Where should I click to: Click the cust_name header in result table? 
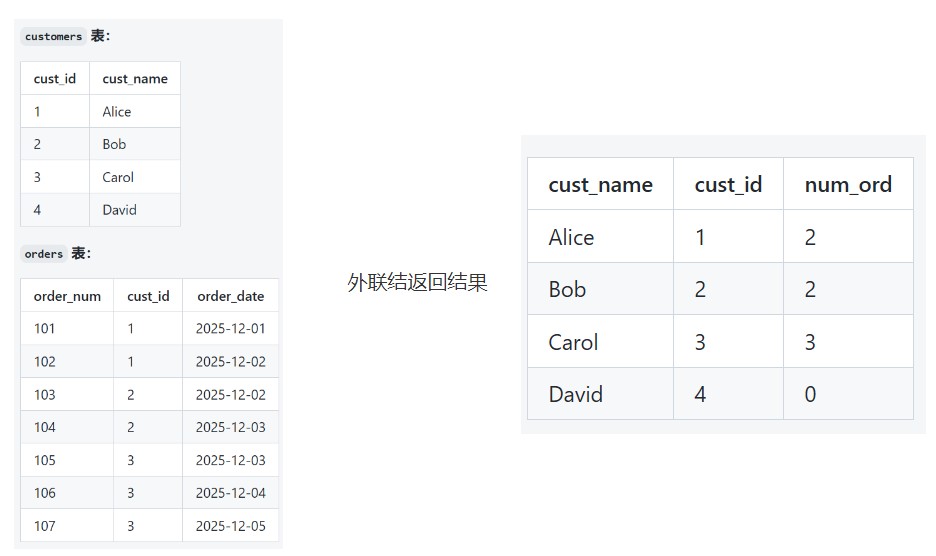tap(600, 185)
